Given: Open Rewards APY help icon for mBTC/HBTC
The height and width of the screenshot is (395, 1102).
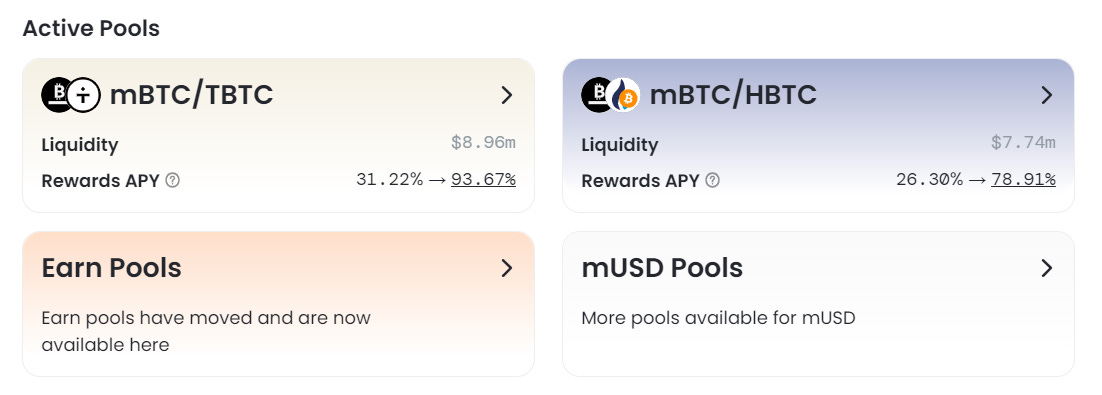Looking at the screenshot, I should point(712,181).
